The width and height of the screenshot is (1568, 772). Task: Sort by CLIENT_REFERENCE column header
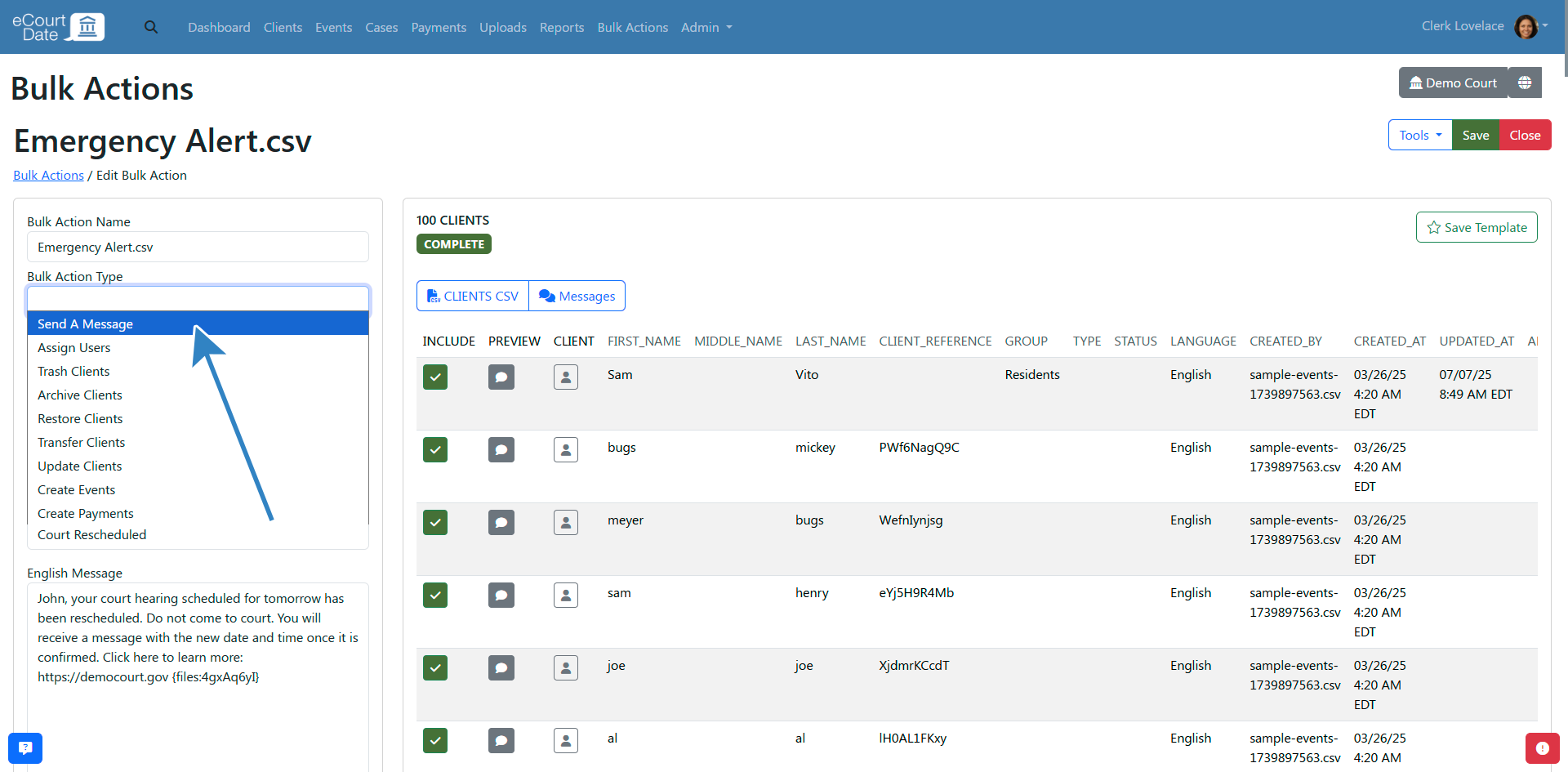pyautogui.click(x=935, y=341)
